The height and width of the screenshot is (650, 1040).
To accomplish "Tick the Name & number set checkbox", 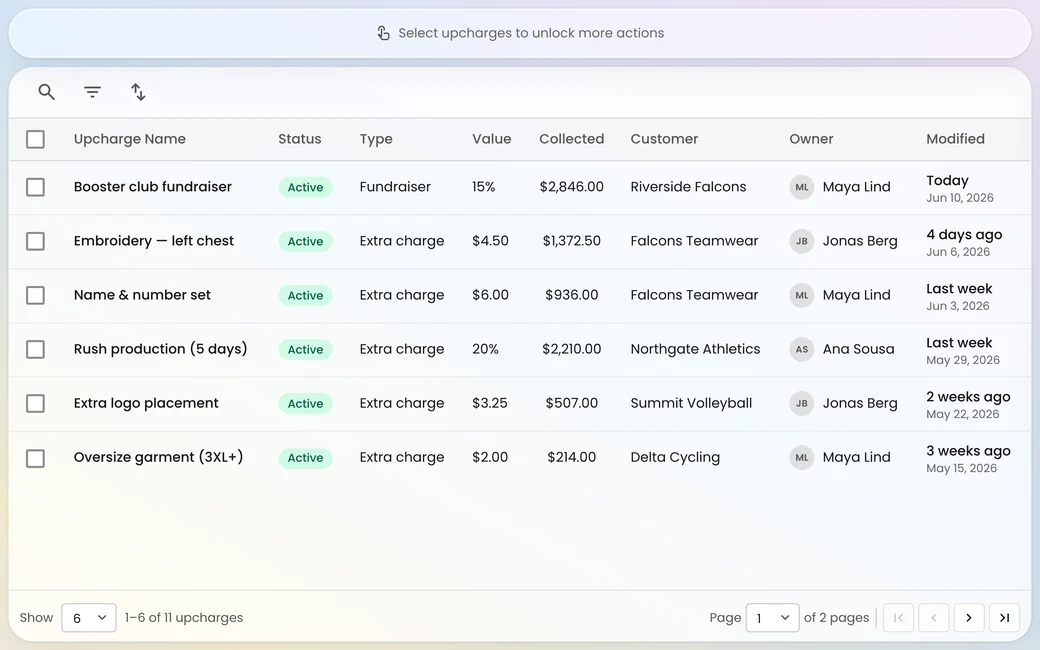I will (35, 295).
